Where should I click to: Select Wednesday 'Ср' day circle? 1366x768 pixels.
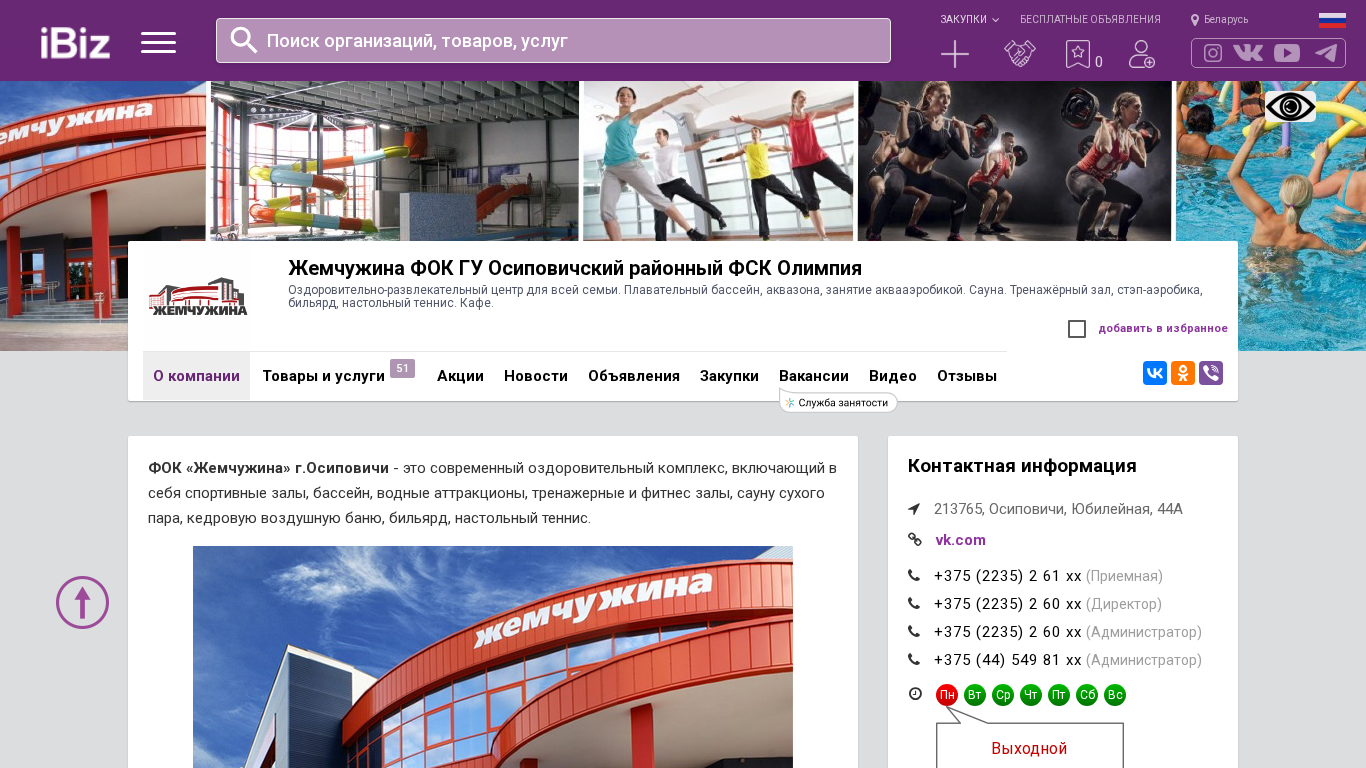(x=1003, y=695)
